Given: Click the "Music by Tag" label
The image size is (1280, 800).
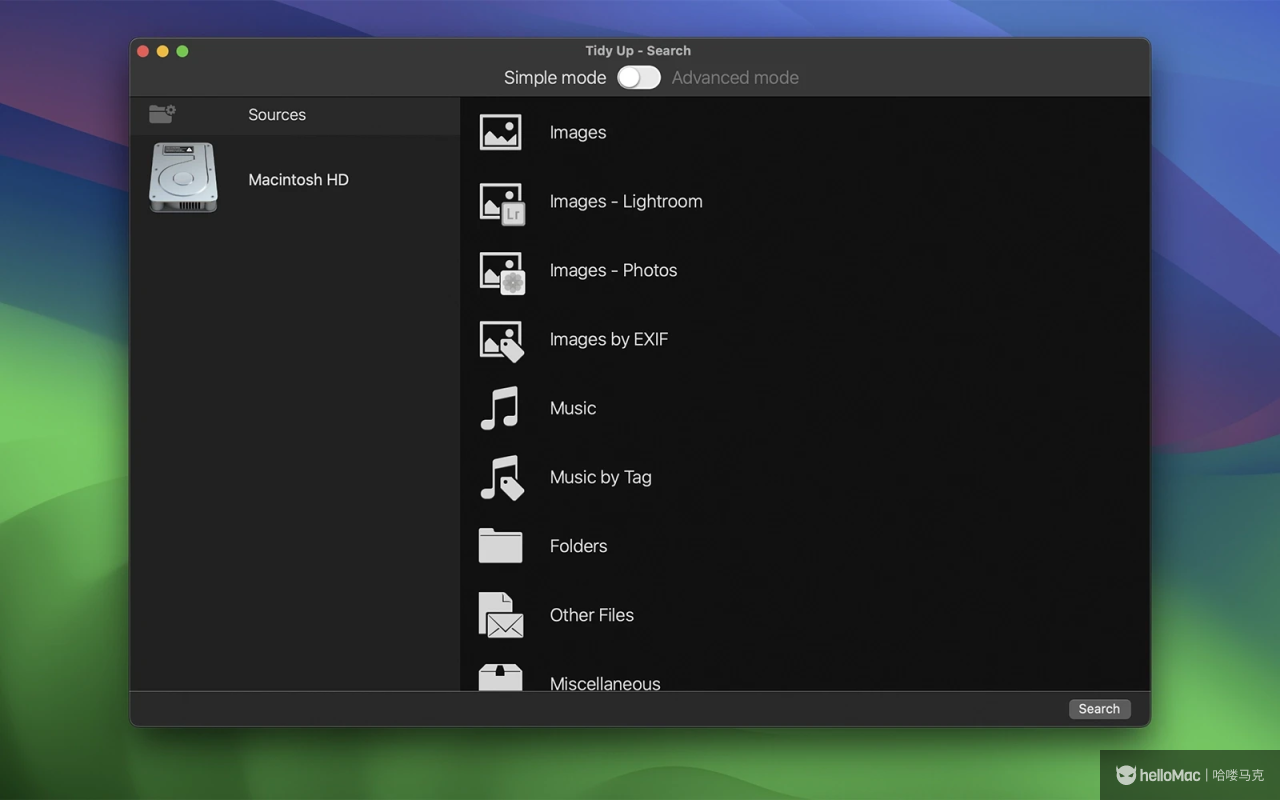Looking at the screenshot, I should (x=601, y=477).
